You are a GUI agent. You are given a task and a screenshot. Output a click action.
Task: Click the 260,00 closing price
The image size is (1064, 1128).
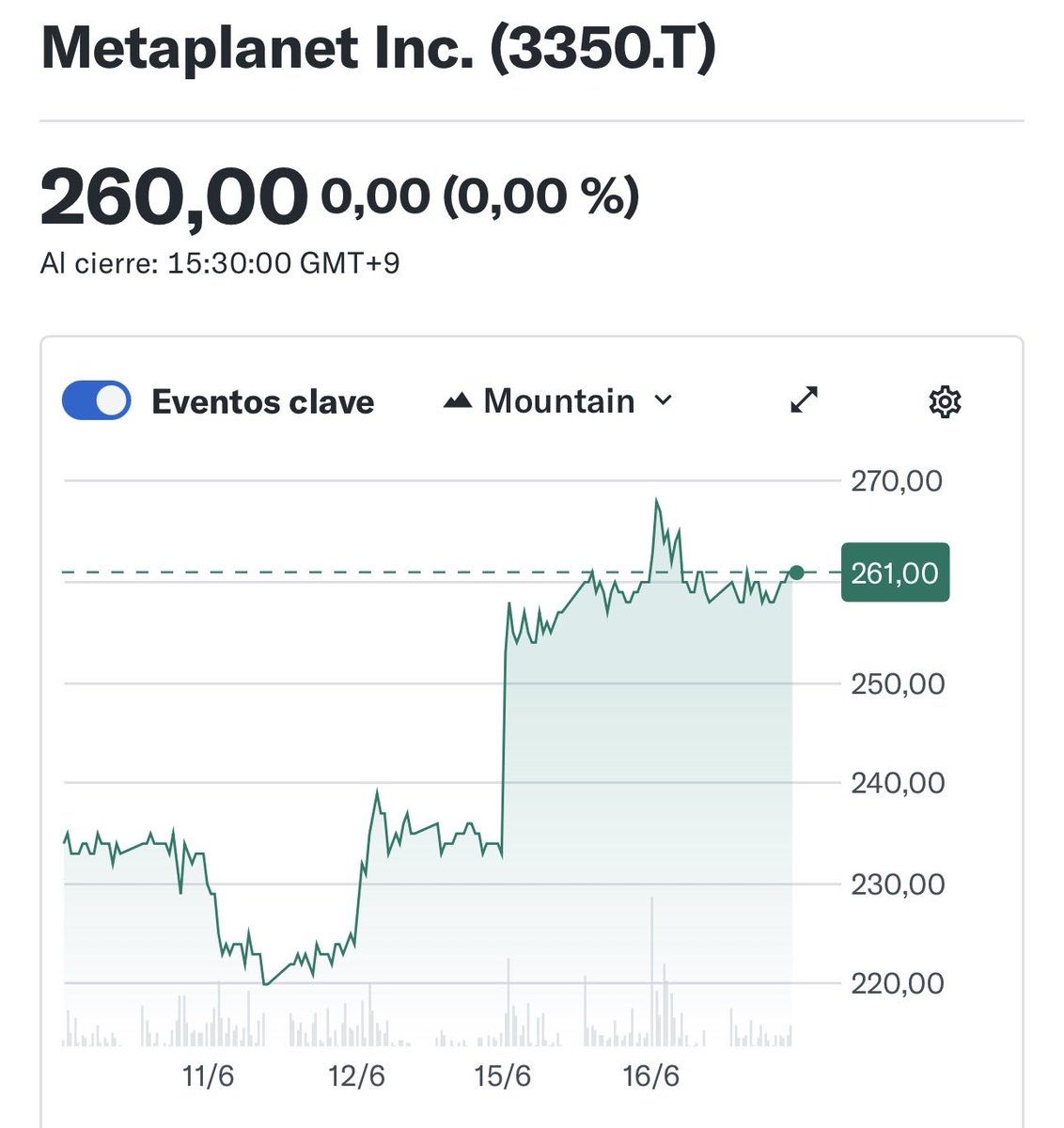(x=174, y=196)
